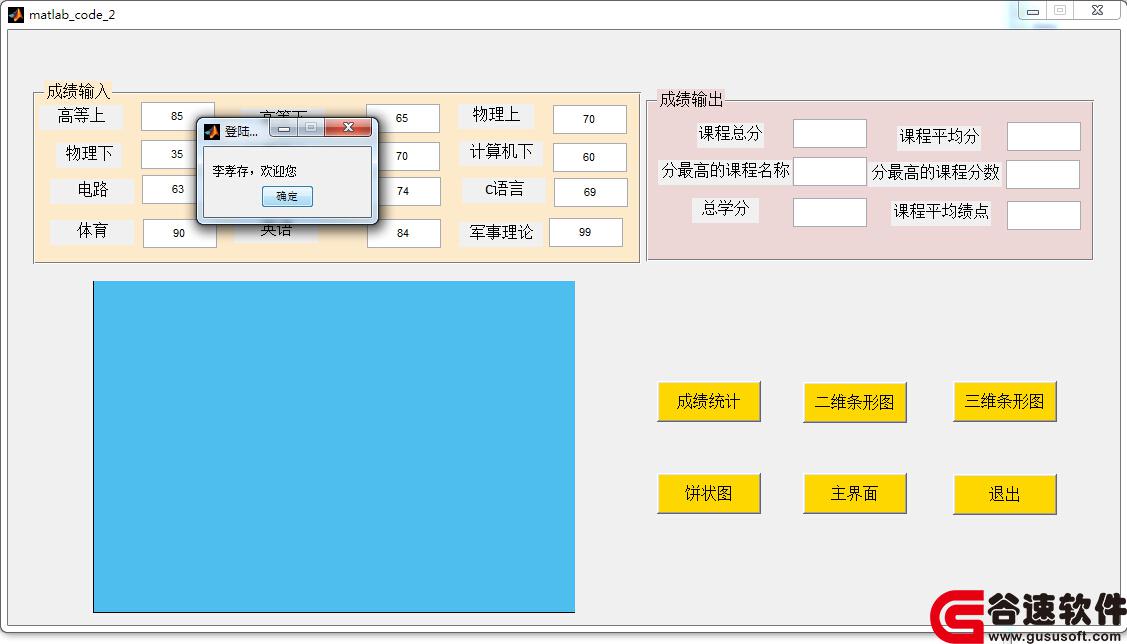The height and width of the screenshot is (644, 1127).
Task: Click the 退出 exit button
Action: click(1004, 494)
